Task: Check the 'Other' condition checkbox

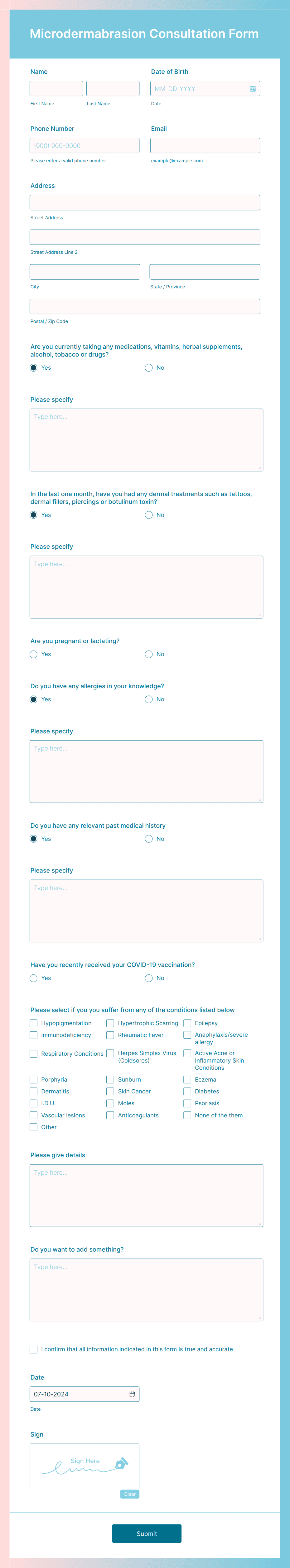Action: coord(33,1127)
